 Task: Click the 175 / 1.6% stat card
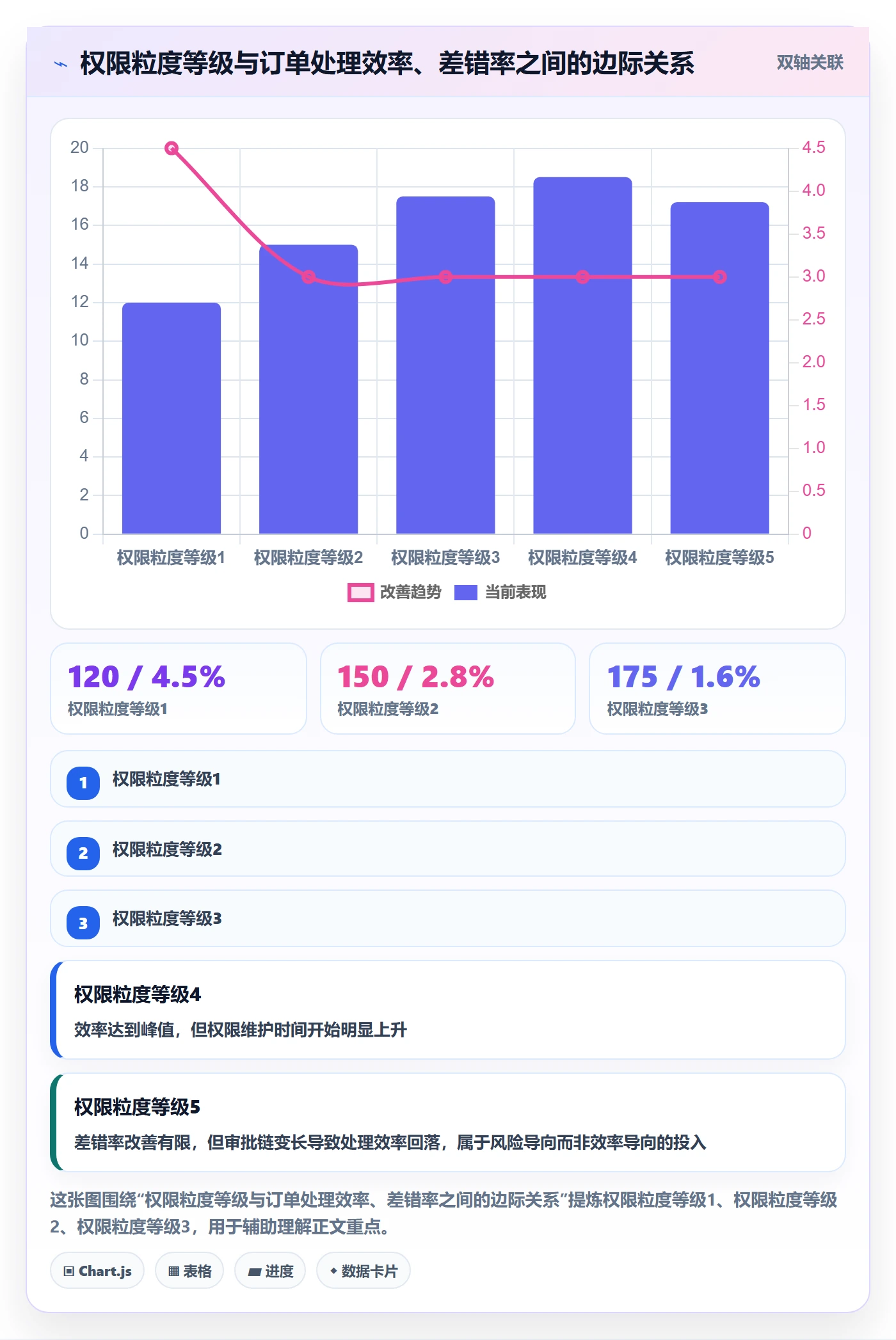717,689
